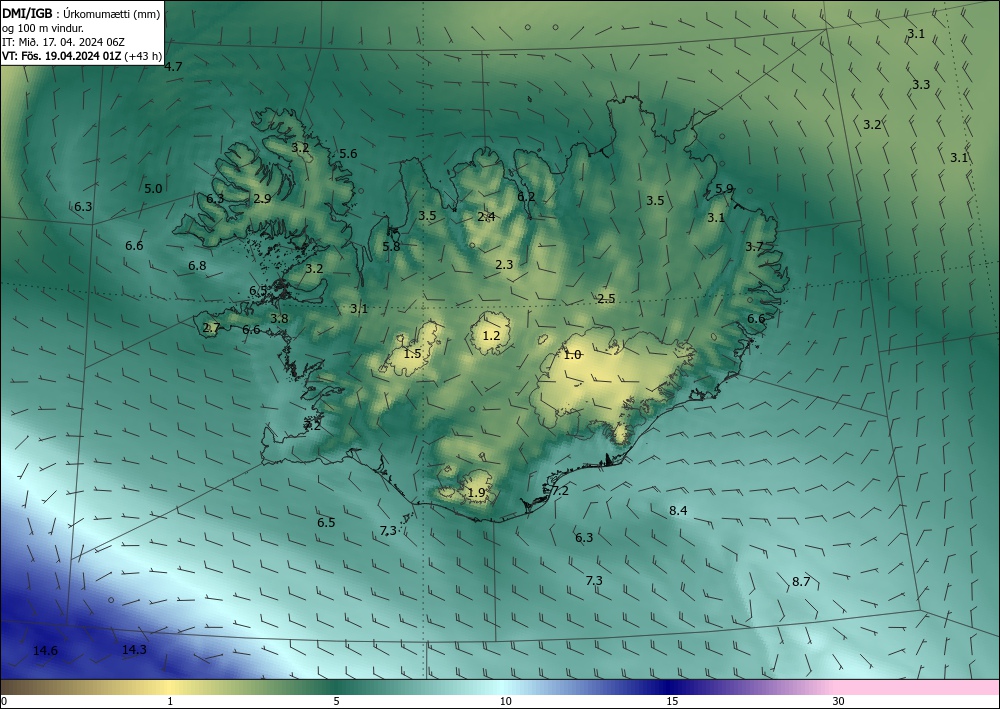The width and height of the screenshot is (1000, 709).
Task: Click the 5.9 value on the map
Action: 724,189
